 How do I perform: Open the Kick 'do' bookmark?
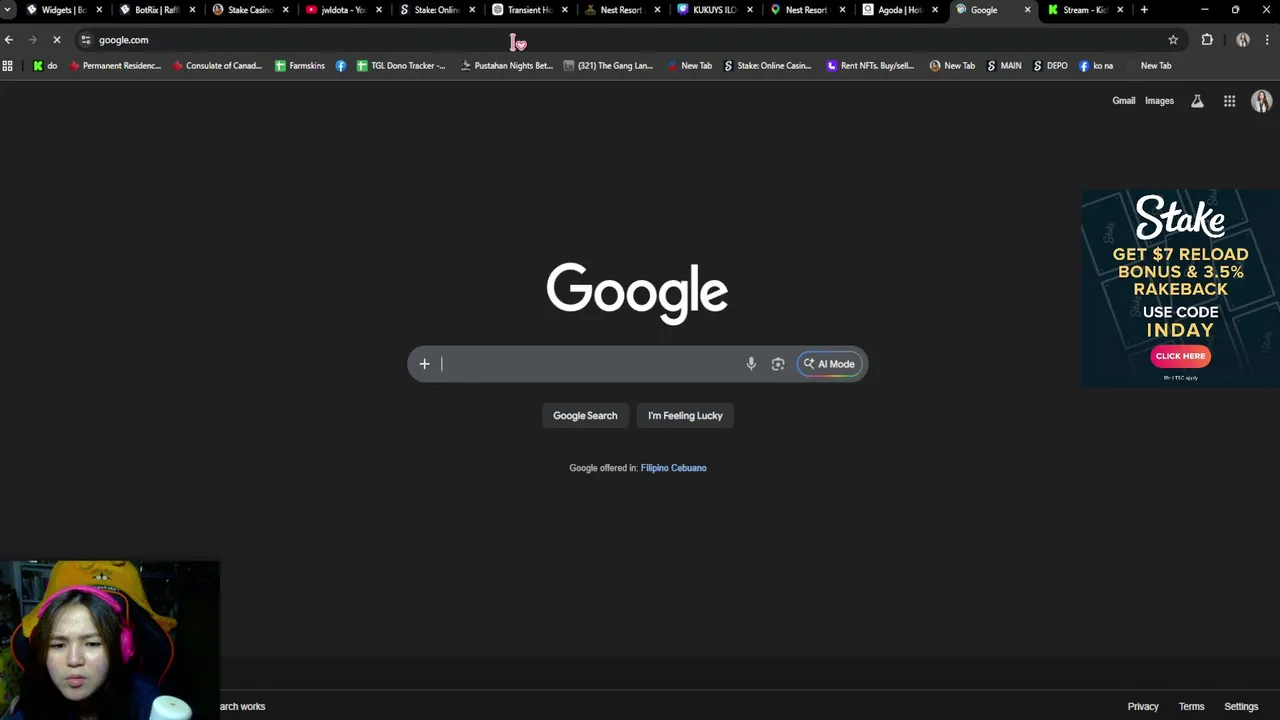click(x=45, y=66)
